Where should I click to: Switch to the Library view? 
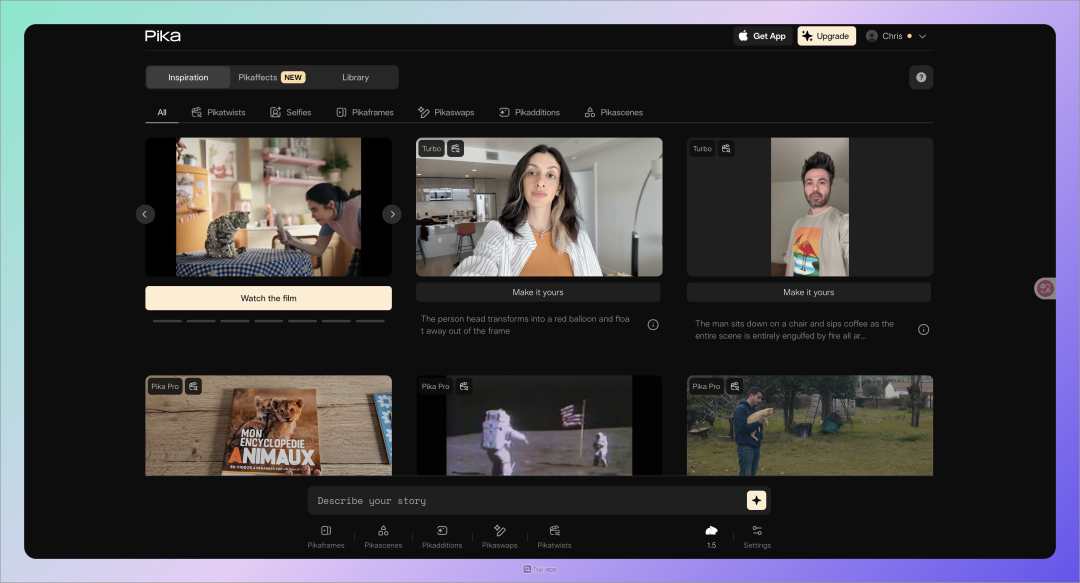pyautogui.click(x=355, y=77)
